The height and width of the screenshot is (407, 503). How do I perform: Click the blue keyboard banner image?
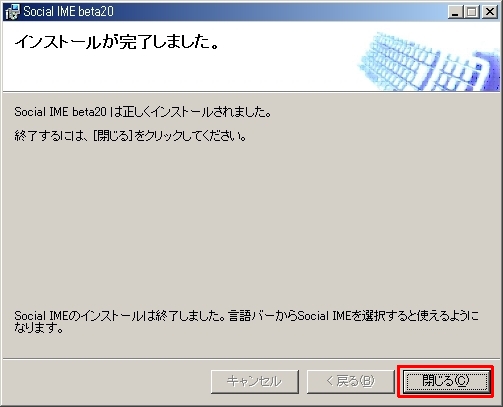click(x=429, y=61)
